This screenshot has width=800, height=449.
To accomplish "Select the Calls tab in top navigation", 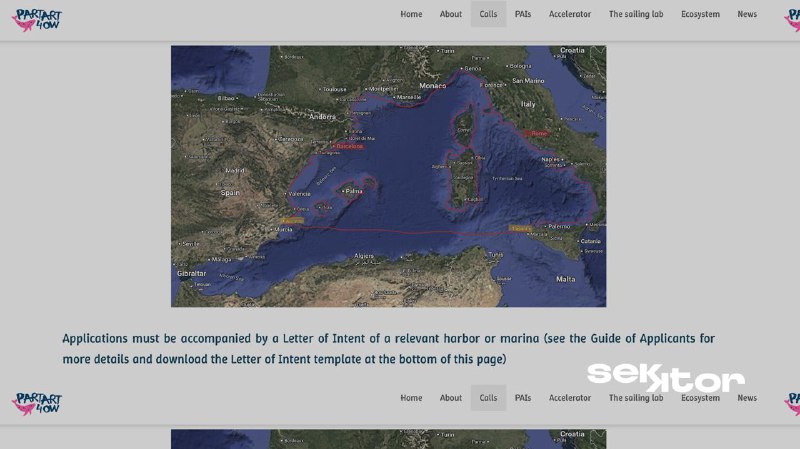I will 488,14.
